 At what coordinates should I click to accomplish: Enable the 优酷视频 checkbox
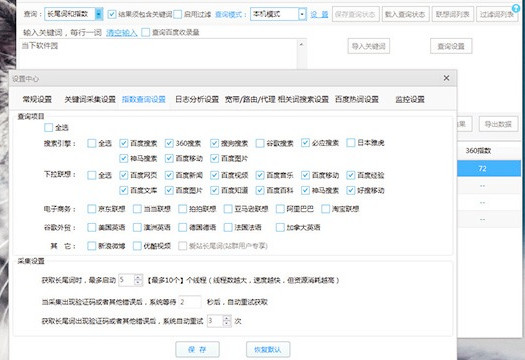pos(137,246)
